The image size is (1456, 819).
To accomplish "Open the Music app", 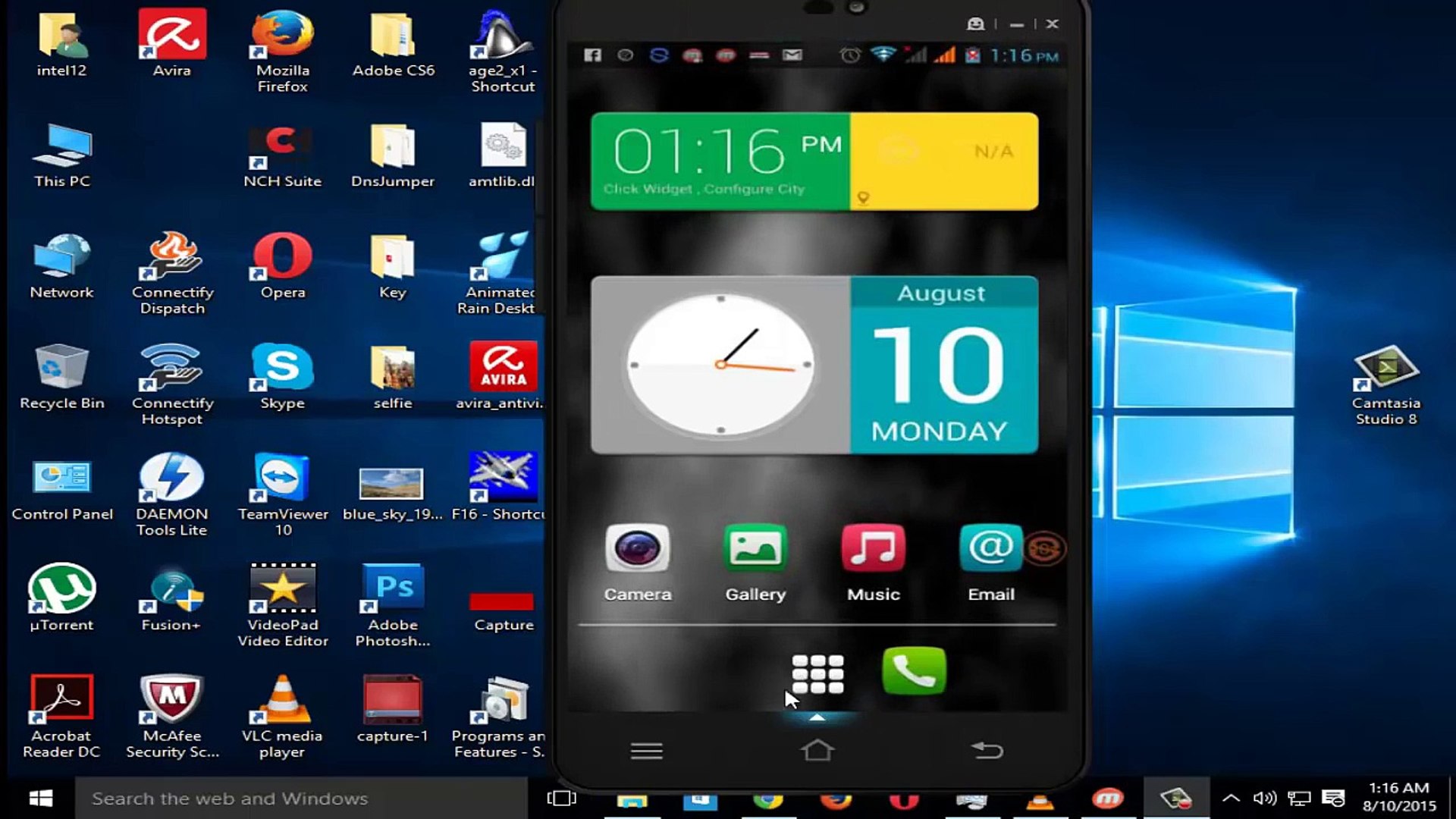I will point(873,549).
